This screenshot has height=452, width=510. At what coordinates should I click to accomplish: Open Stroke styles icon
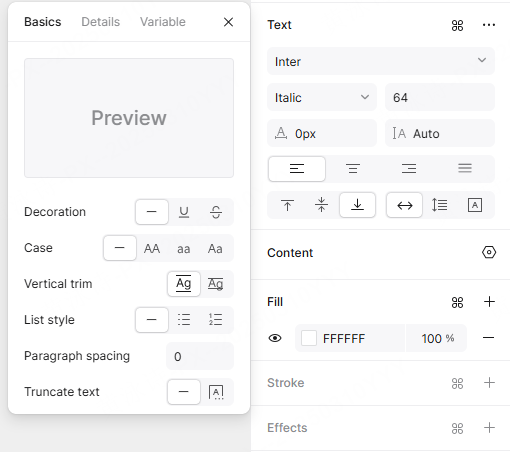click(457, 383)
